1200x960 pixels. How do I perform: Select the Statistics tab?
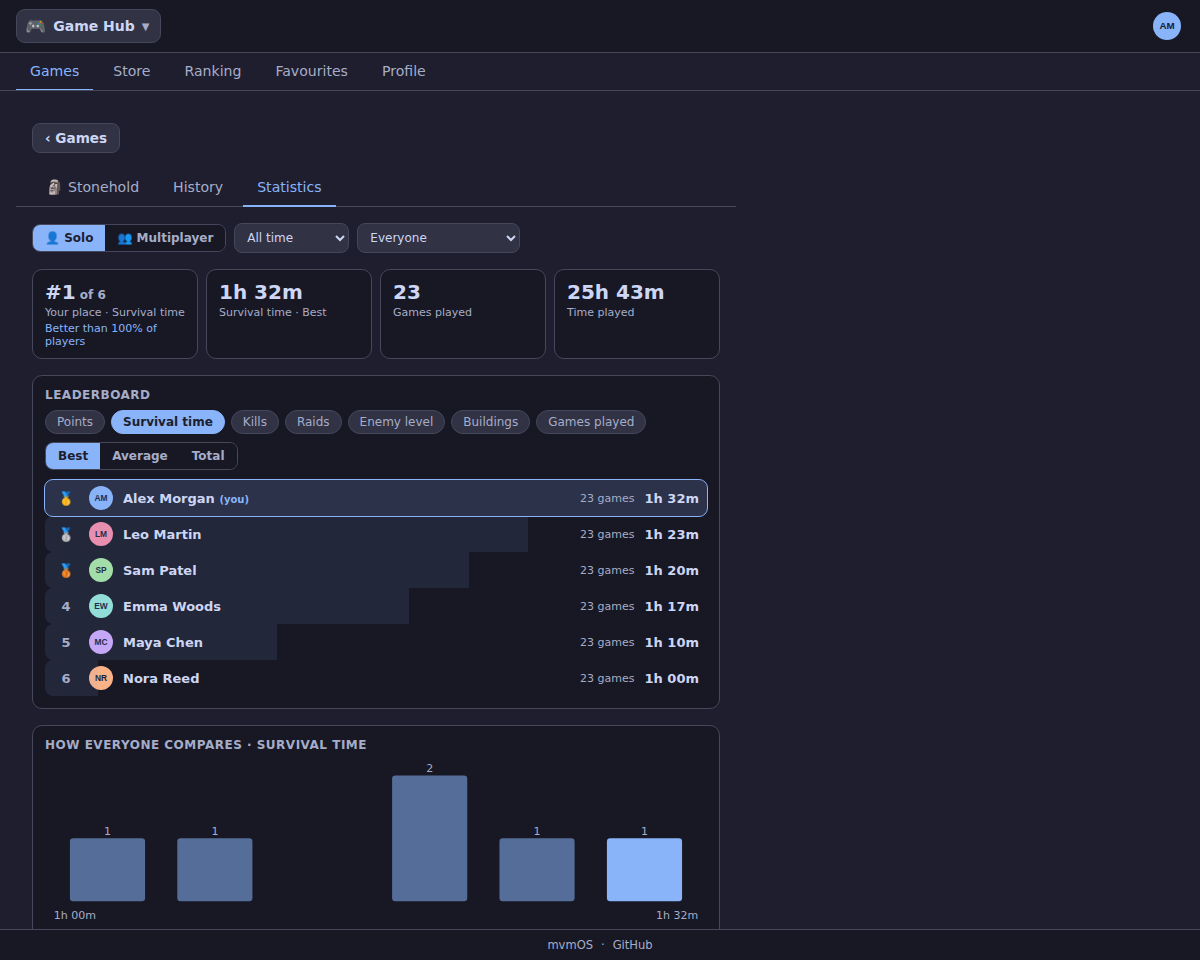click(289, 187)
